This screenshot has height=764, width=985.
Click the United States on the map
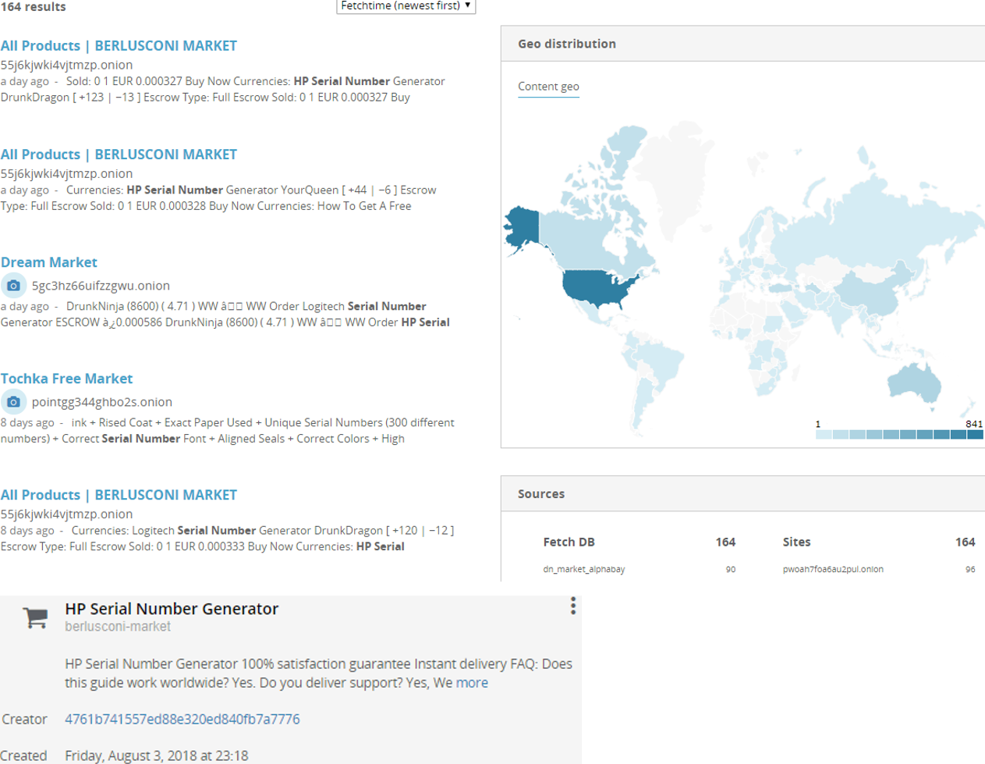(x=597, y=288)
